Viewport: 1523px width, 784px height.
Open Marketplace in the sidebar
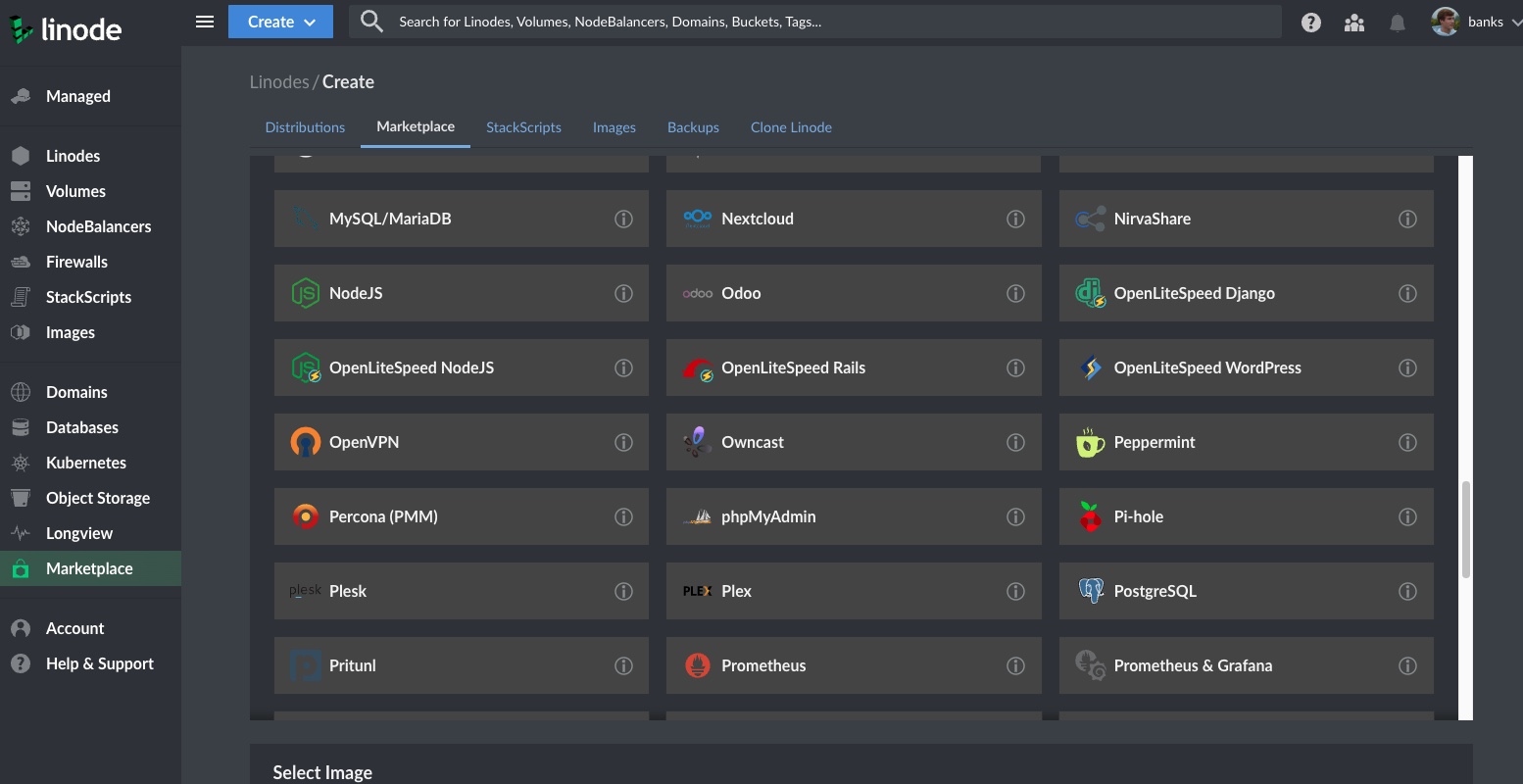coord(90,568)
